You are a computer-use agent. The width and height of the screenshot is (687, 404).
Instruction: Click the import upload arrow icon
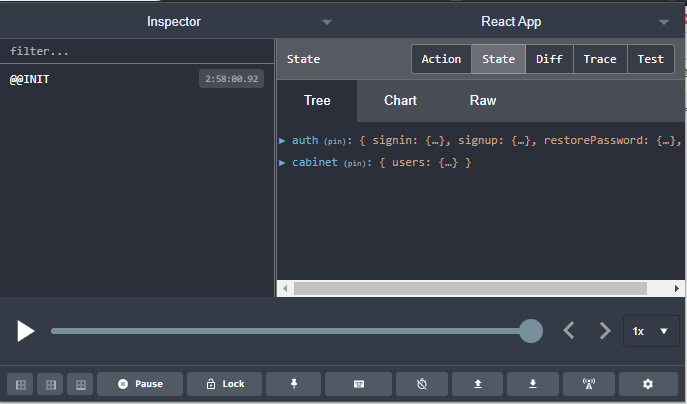(x=478, y=384)
